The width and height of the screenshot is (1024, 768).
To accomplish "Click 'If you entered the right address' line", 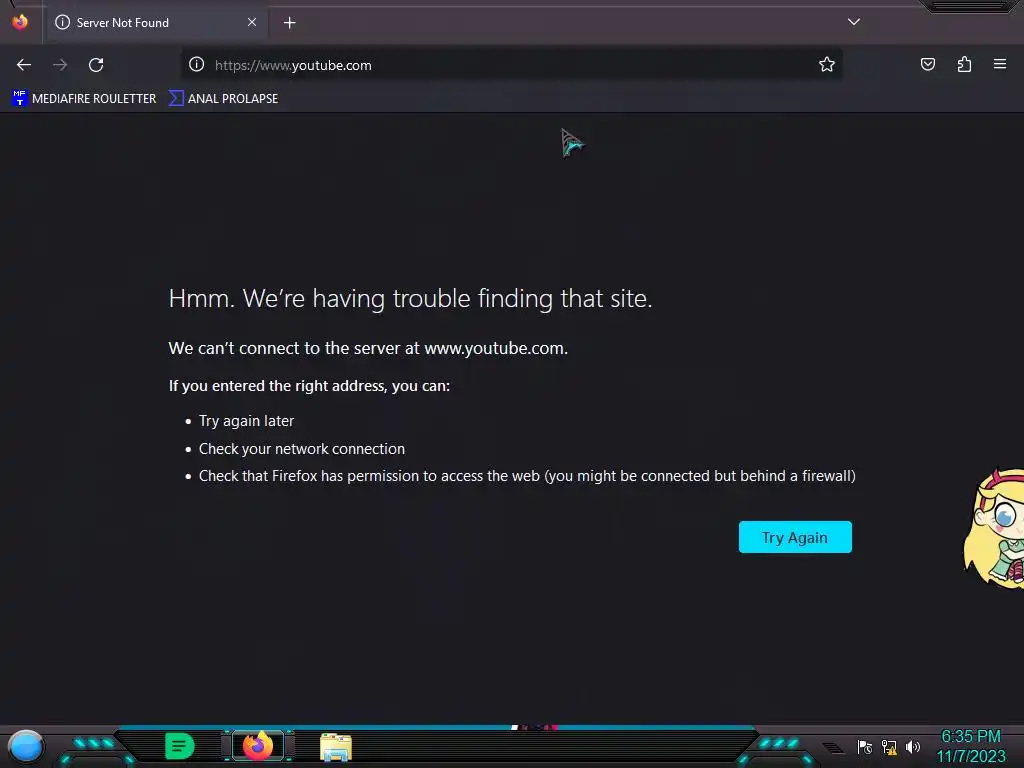I will click(309, 386).
